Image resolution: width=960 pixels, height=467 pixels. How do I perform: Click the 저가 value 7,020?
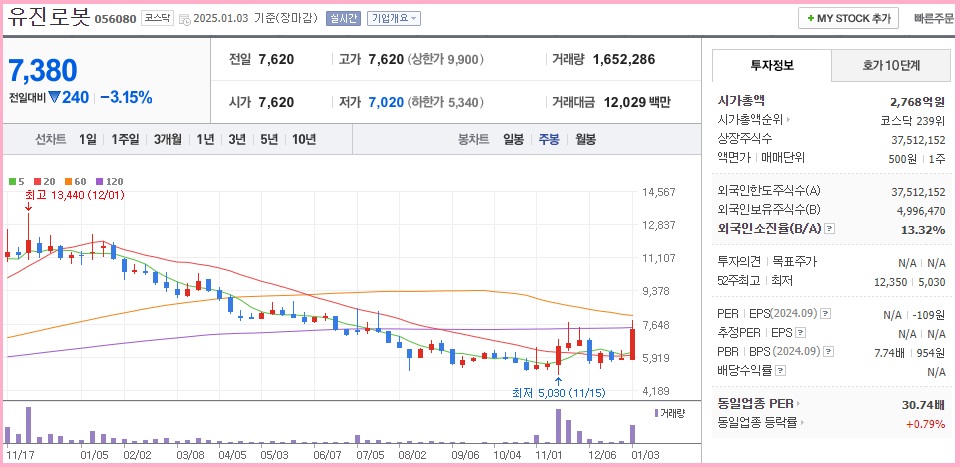coord(386,102)
